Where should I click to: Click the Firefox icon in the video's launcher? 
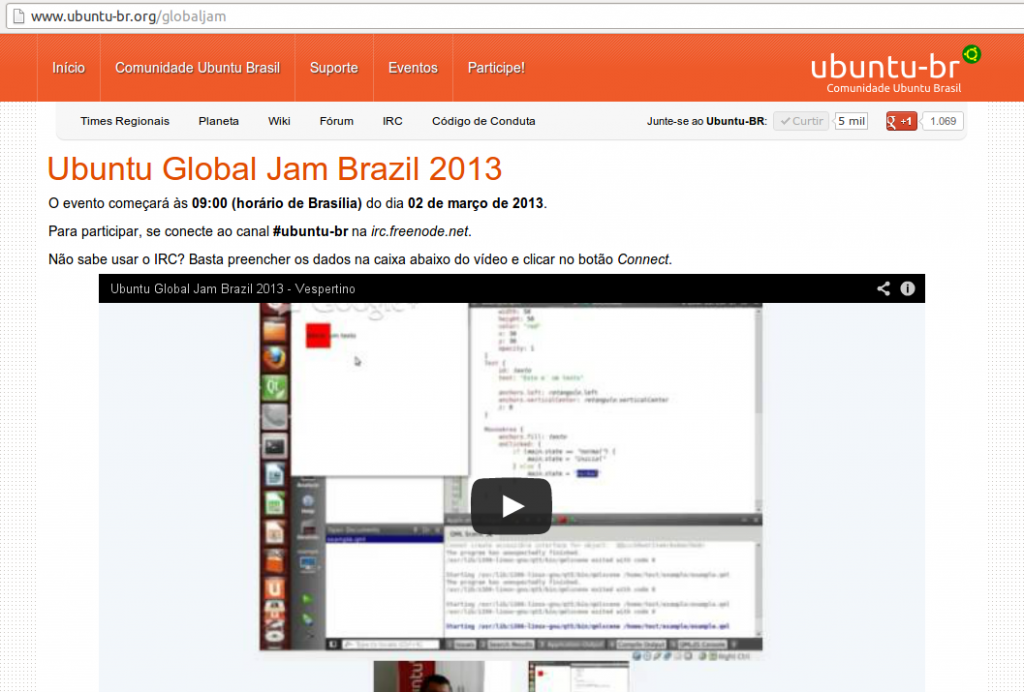click(274, 358)
